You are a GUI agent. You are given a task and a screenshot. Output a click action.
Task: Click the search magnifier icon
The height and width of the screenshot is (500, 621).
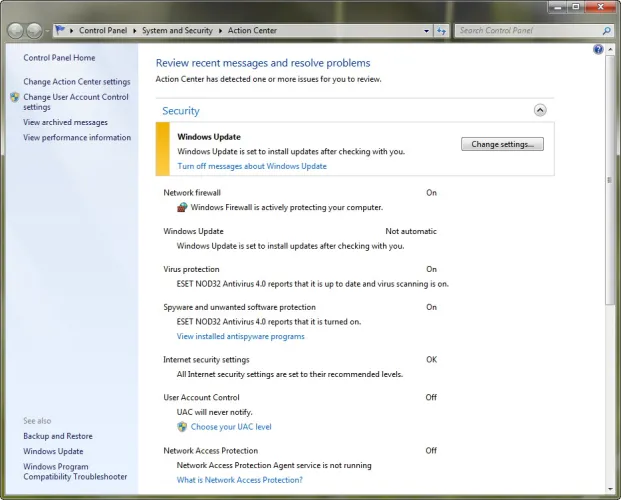click(606, 31)
